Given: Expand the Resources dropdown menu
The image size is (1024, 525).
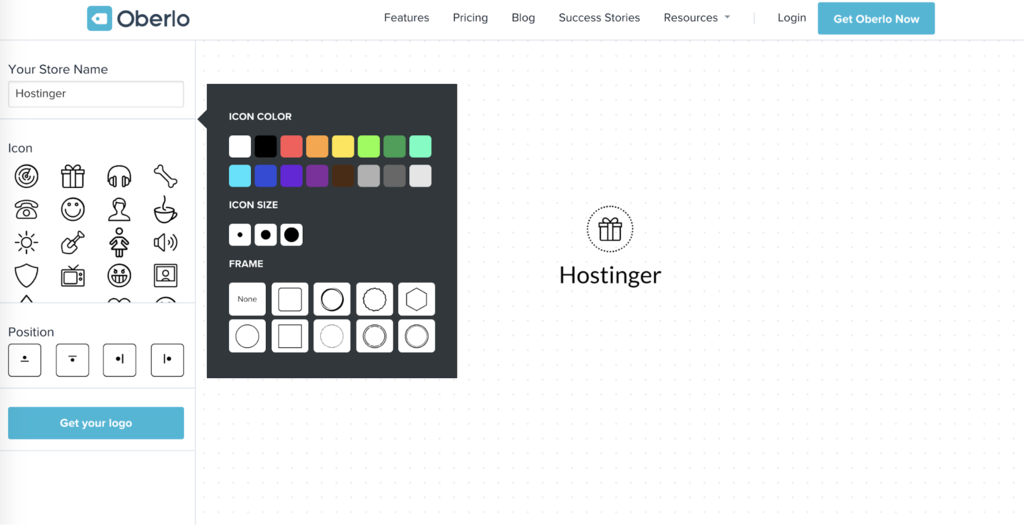Looking at the screenshot, I should point(697,18).
